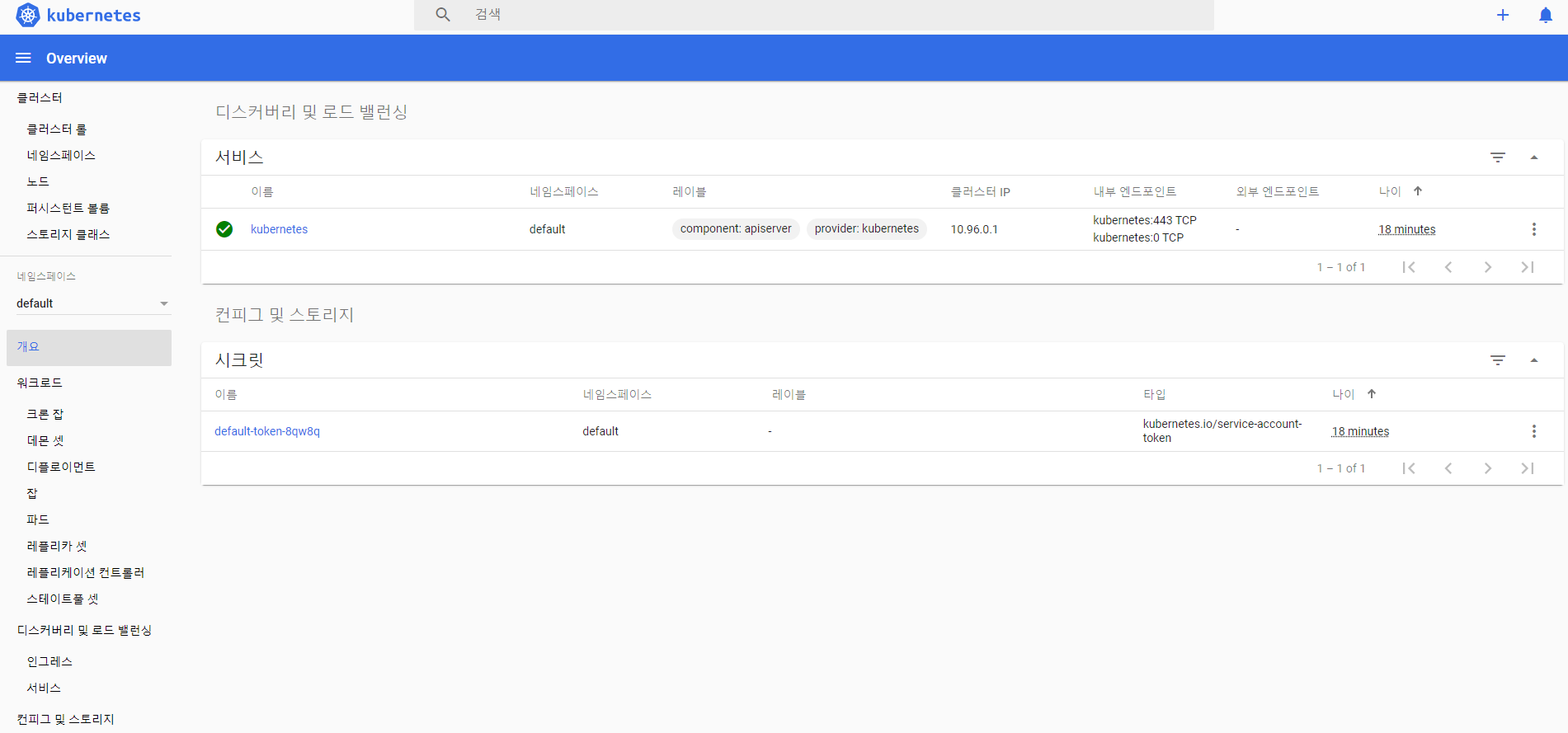
Task: Go to last page in 시크릿 table
Action: [x=1528, y=468]
